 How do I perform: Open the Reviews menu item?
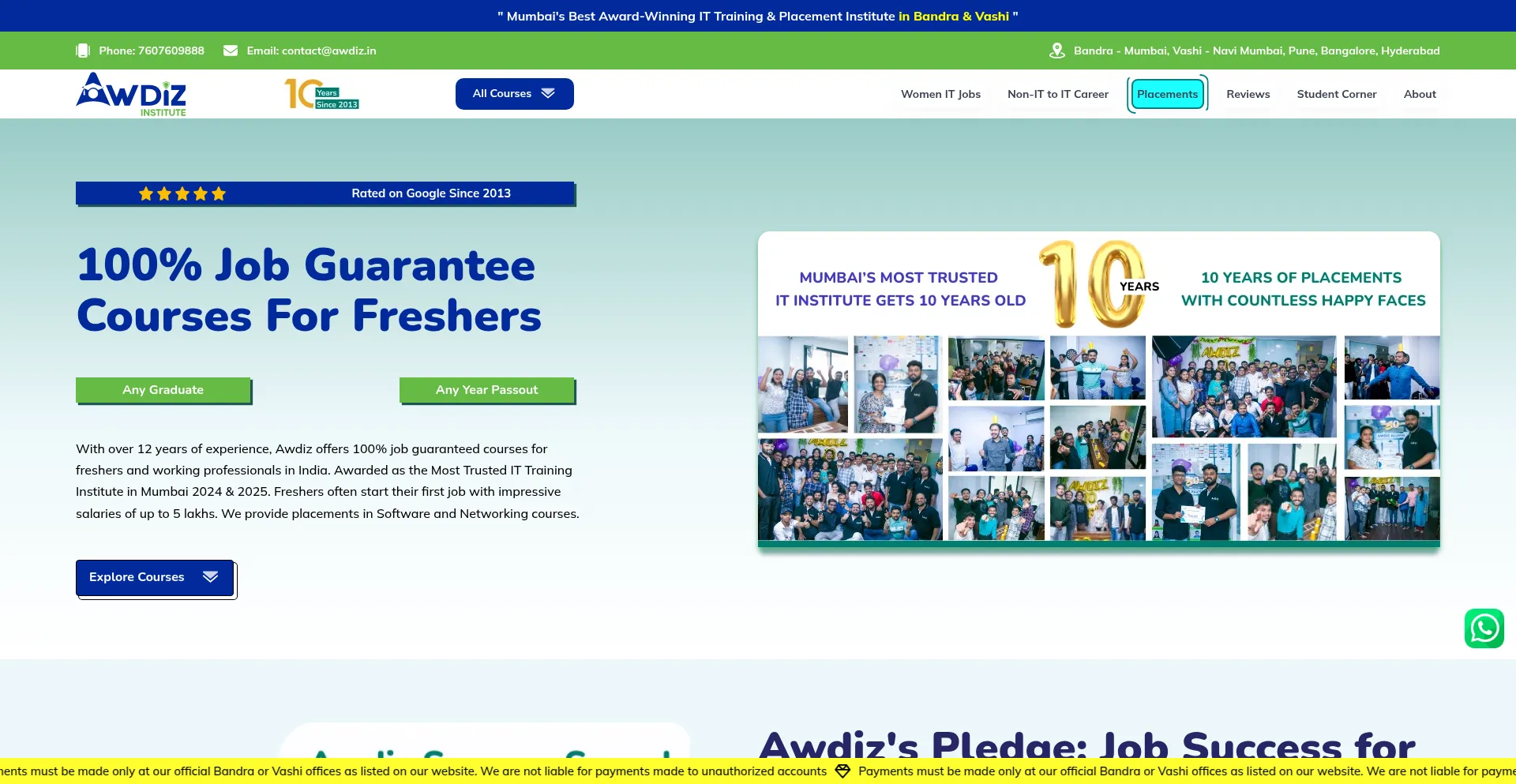[1248, 94]
